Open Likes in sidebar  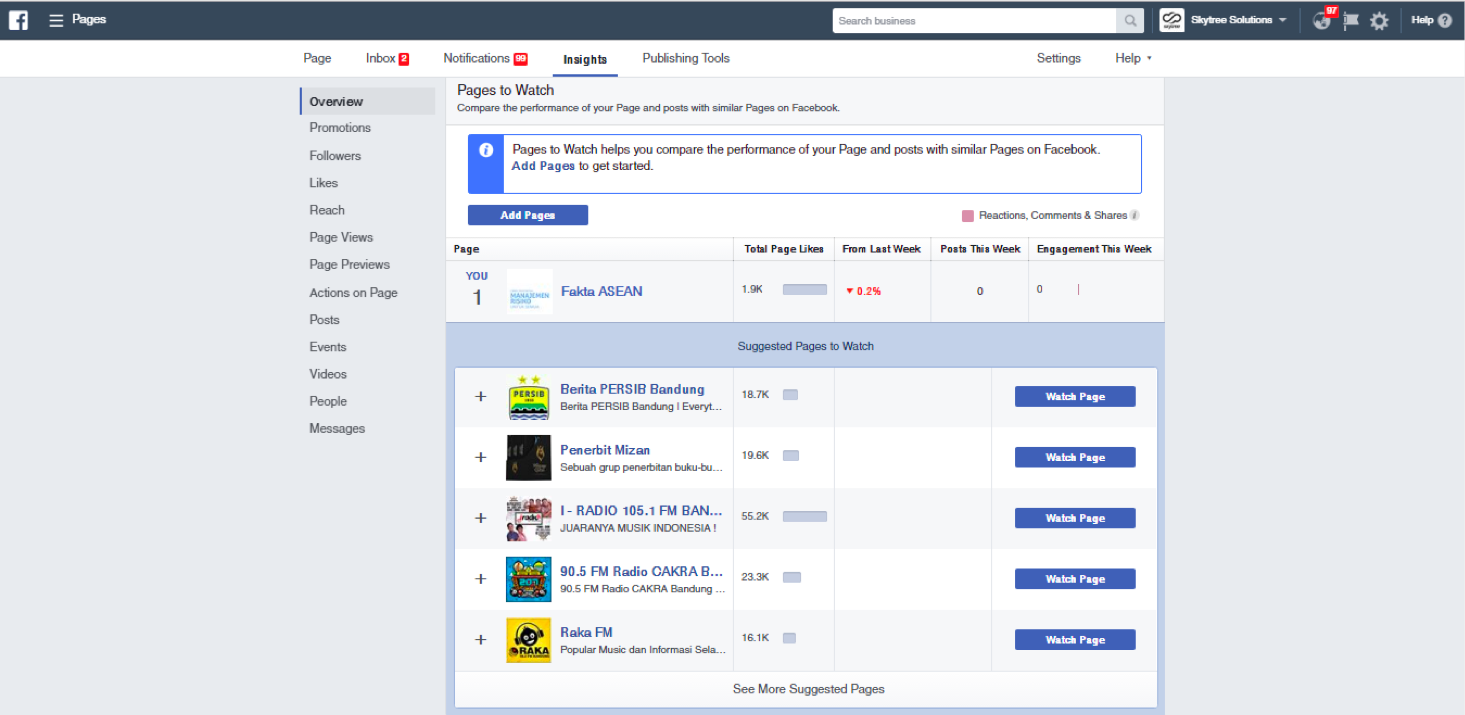pos(323,183)
